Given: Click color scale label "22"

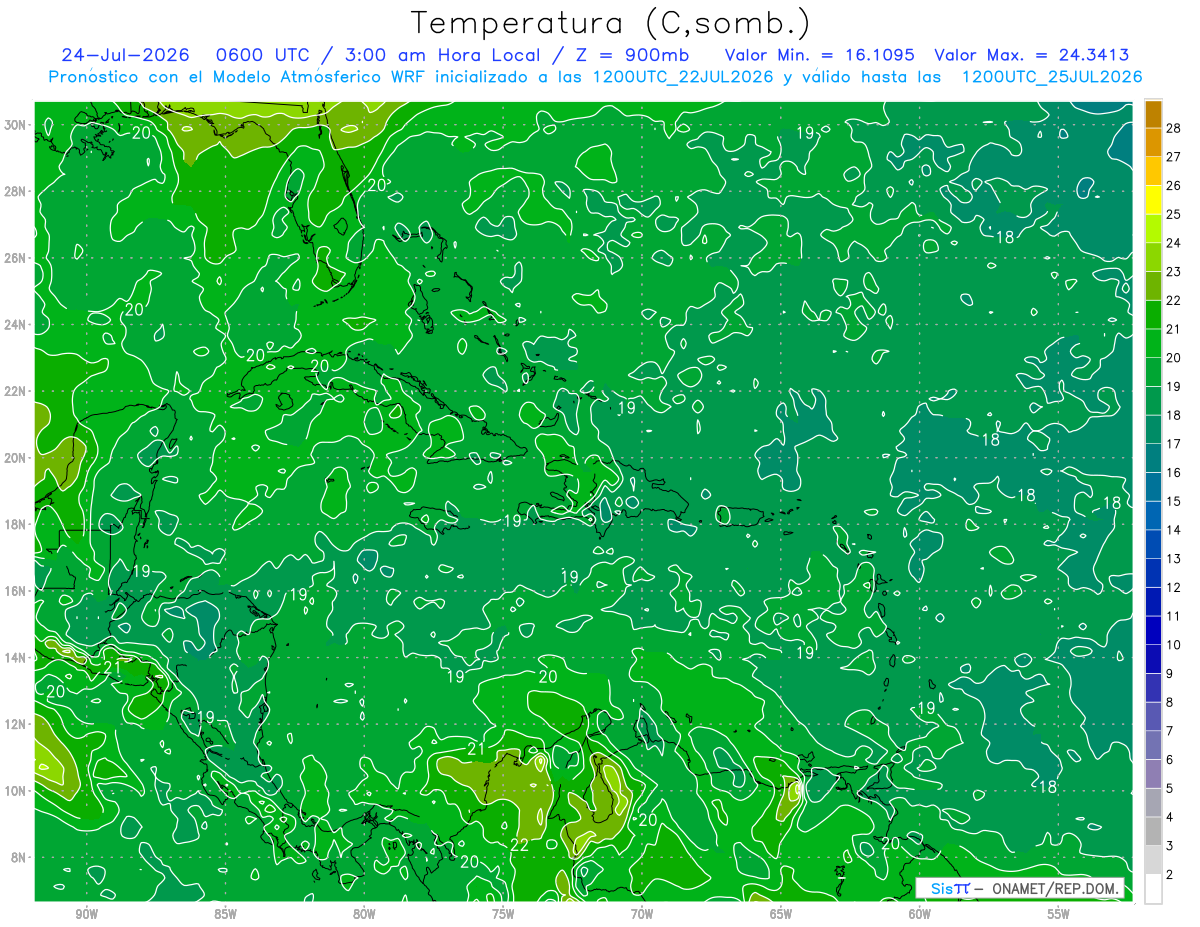Looking at the screenshot, I should [1173, 300].
